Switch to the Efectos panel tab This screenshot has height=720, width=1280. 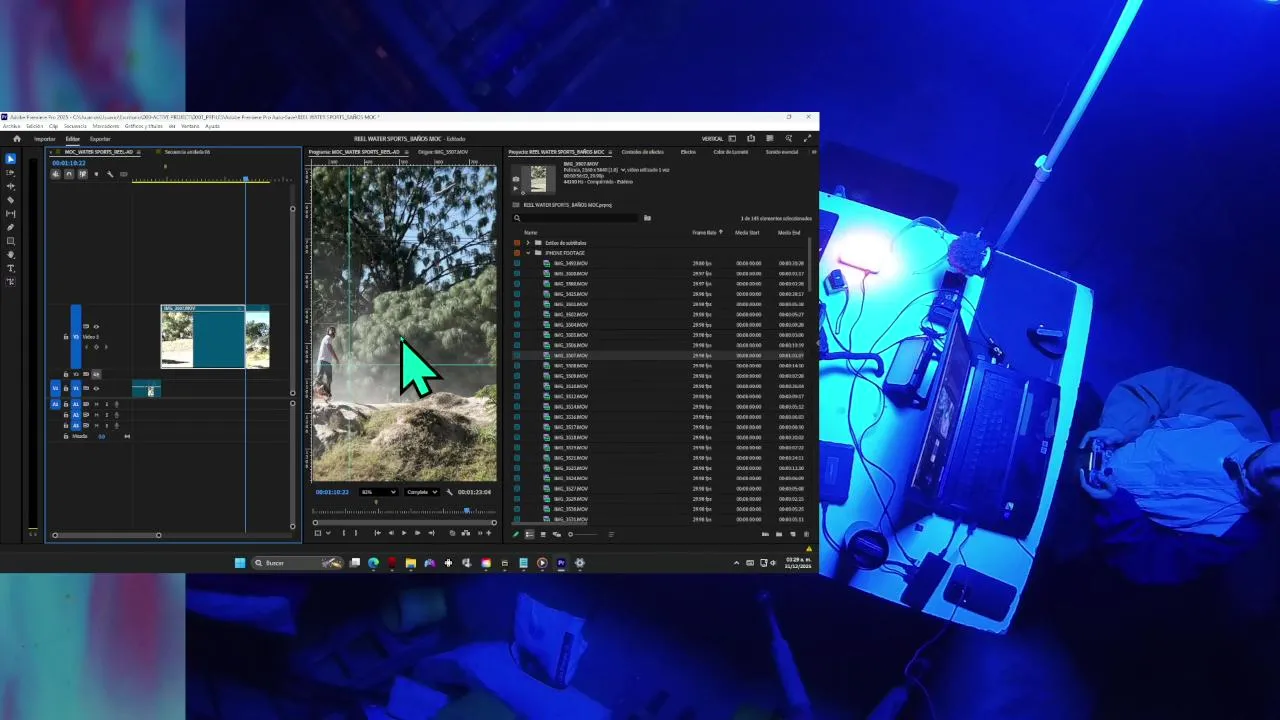tap(688, 152)
